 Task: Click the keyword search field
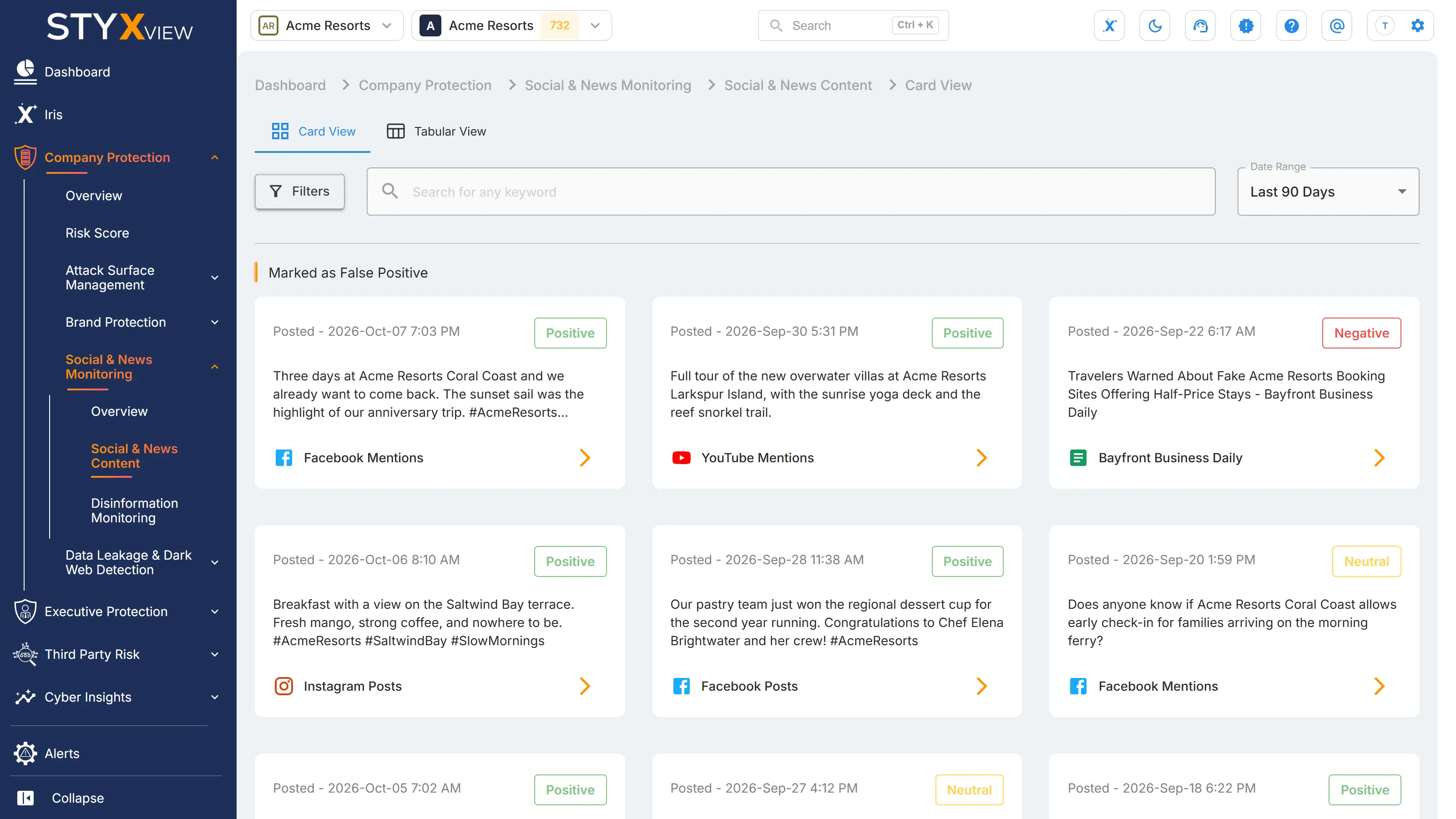pos(791,192)
